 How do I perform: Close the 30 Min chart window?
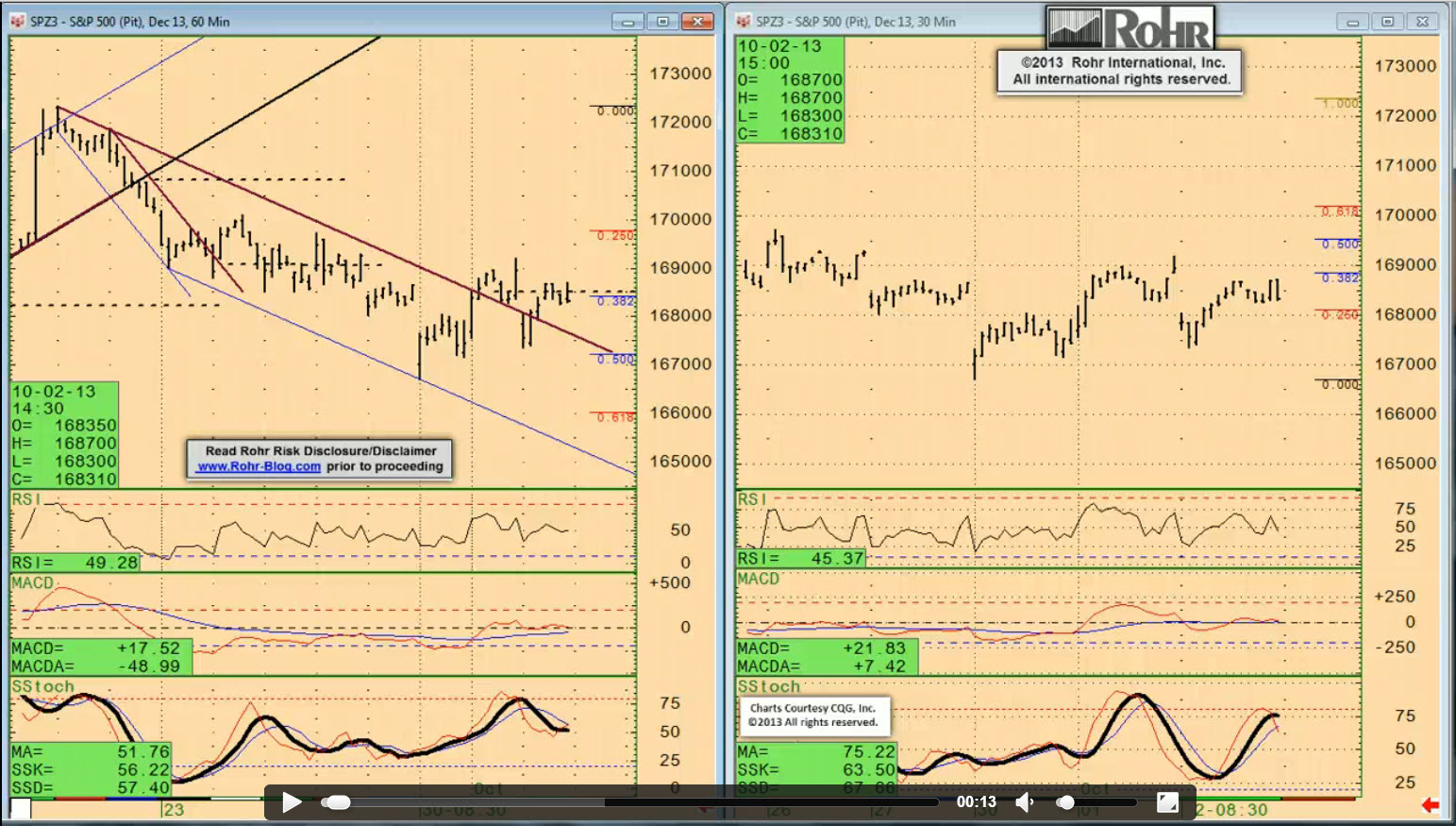[x=1422, y=22]
